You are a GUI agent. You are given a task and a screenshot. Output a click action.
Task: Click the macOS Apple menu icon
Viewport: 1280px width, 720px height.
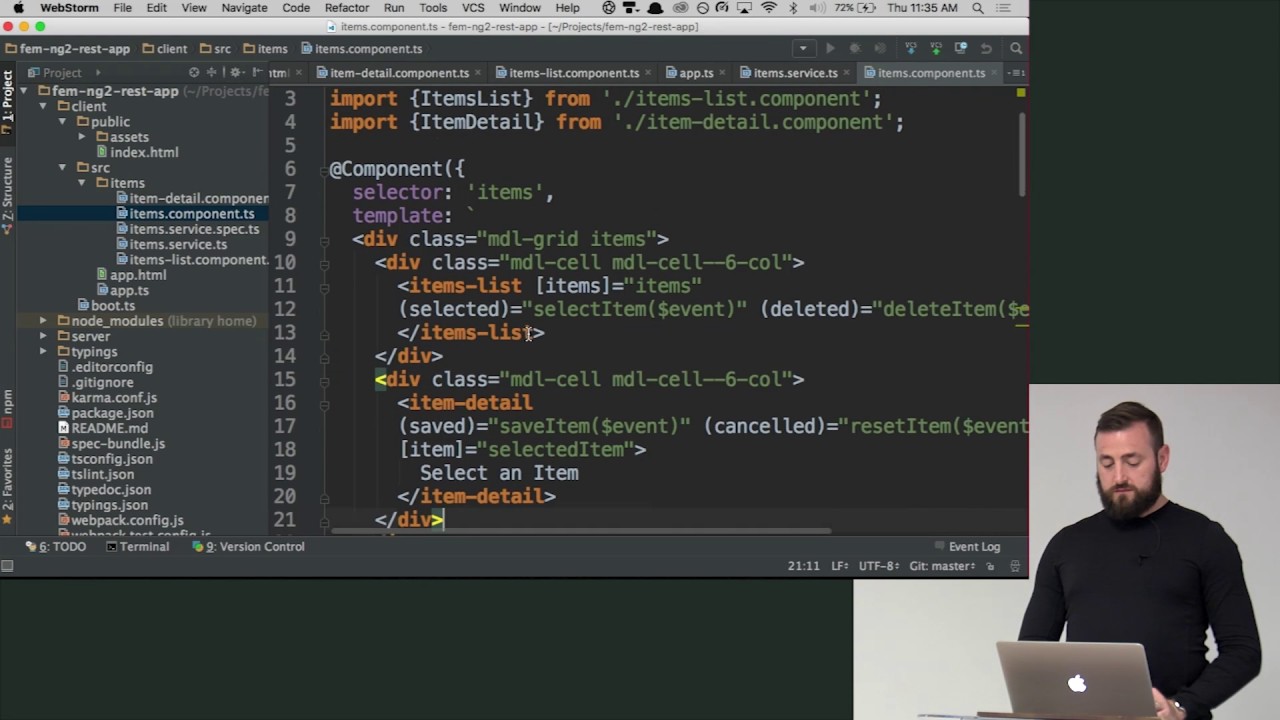pyautogui.click(x=18, y=8)
